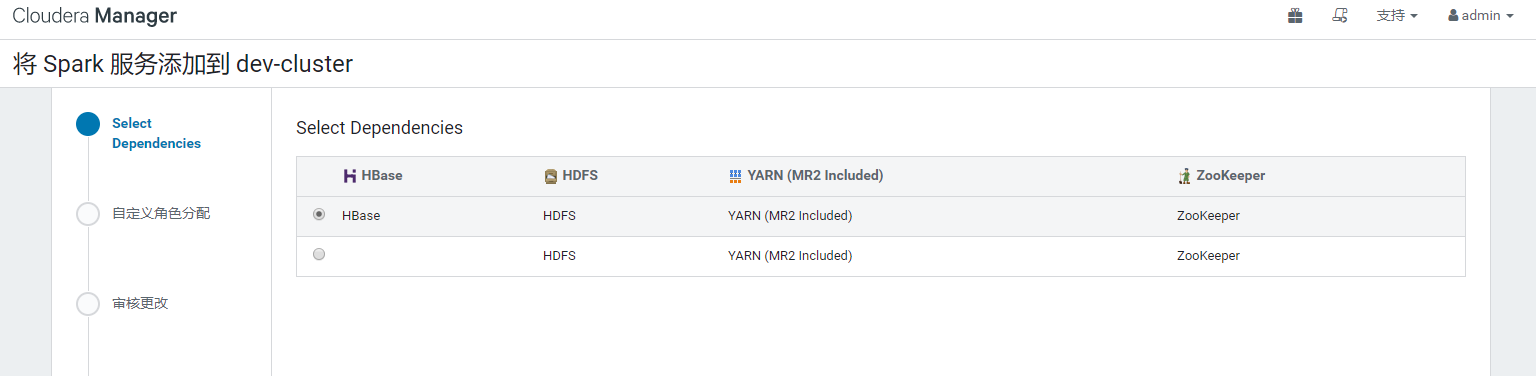Click the 审核更改 step circle
This screenshot has height=376, width=1536.
[88, 304]
